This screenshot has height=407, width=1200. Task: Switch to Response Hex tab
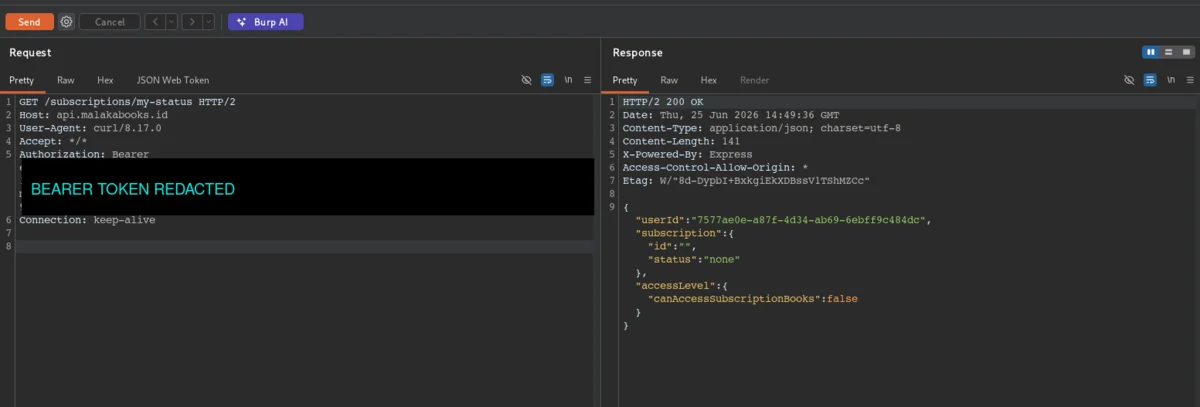click(x=709, y=80)
